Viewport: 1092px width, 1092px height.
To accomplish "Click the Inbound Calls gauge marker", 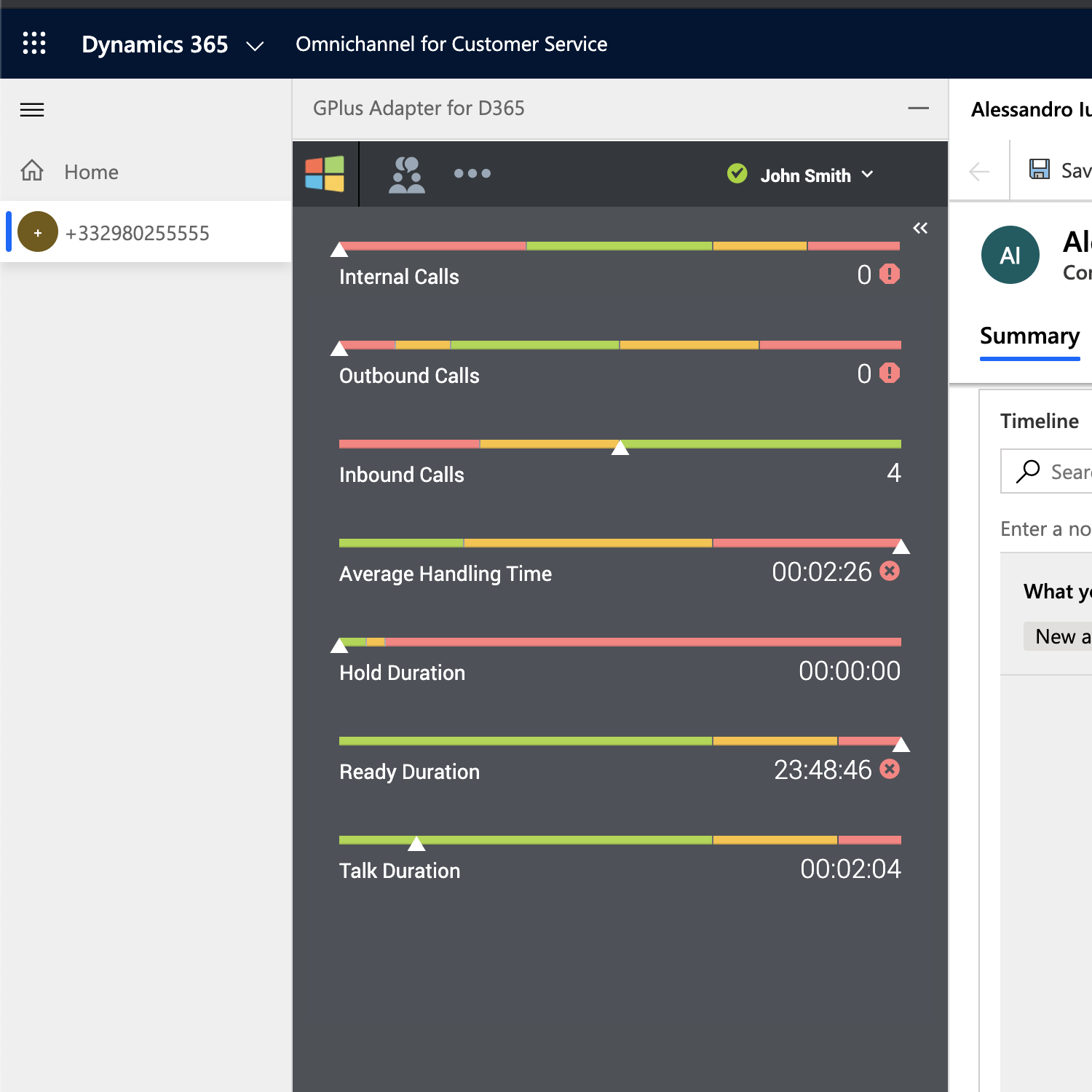I will pyautogui.click(x=620, y=448).
